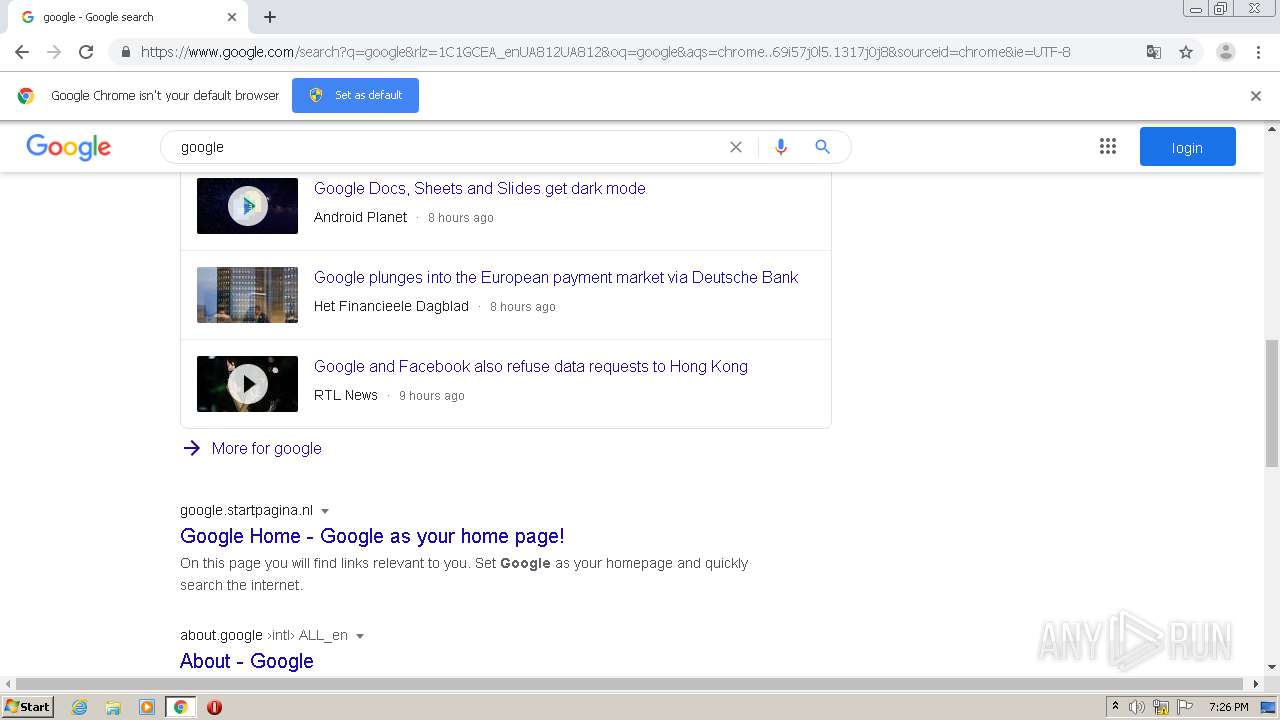Image resolution: width=1280 pixels, height=720 pixels.
Task: Open Chrome's three-dot menu
Action: [x=1258, y=52]
